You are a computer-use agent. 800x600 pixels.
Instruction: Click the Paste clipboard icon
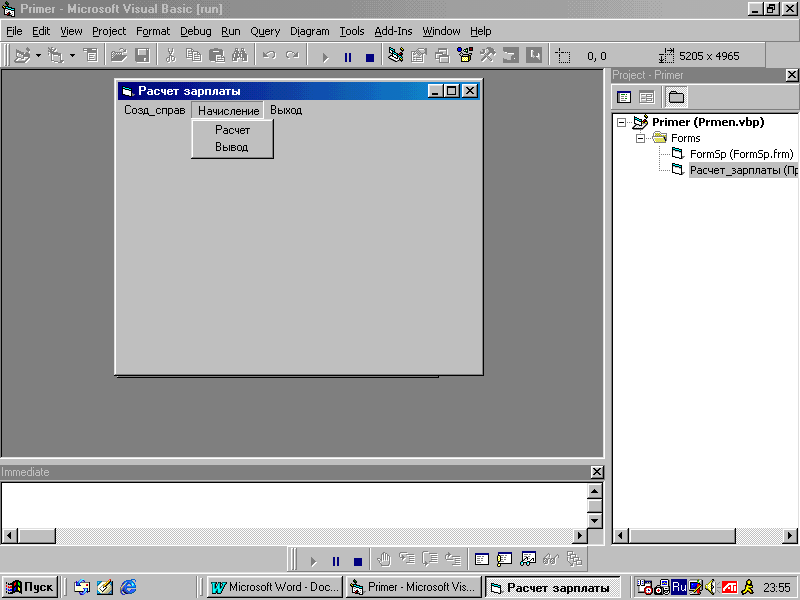click(x=217, y=55)
